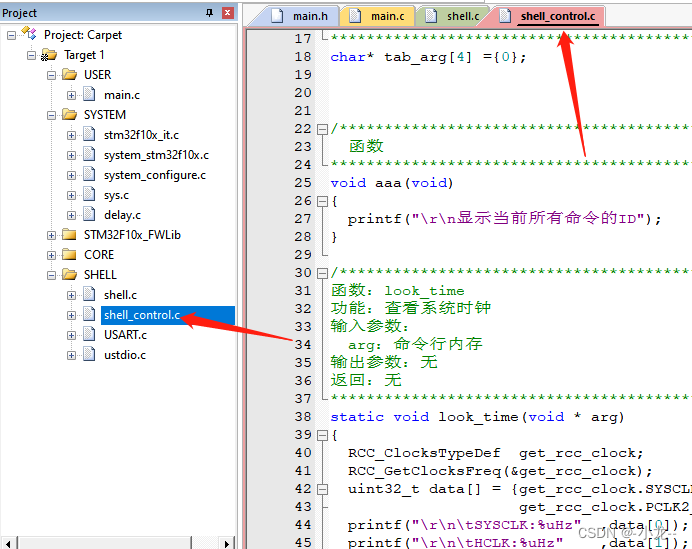Image resolution: width=692 pixels, height=549 pixels.
Task: Collapse the SYSTEM folder
Action: coord(51,115)
